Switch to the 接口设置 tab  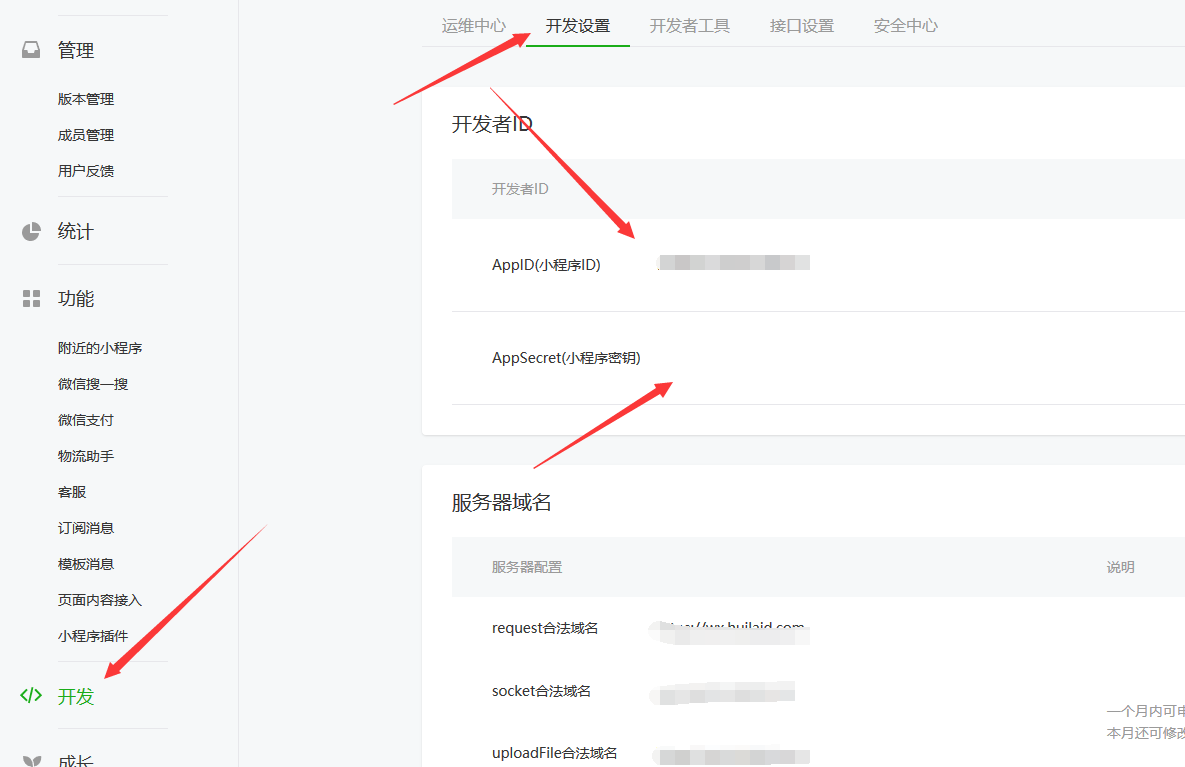[x=802, y=26]
